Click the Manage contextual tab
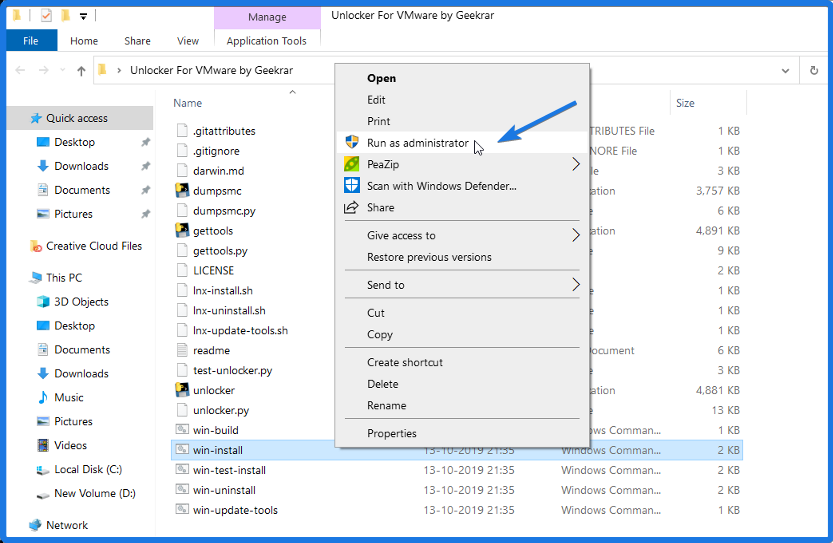The image size is (833, 543). (267, 17)
